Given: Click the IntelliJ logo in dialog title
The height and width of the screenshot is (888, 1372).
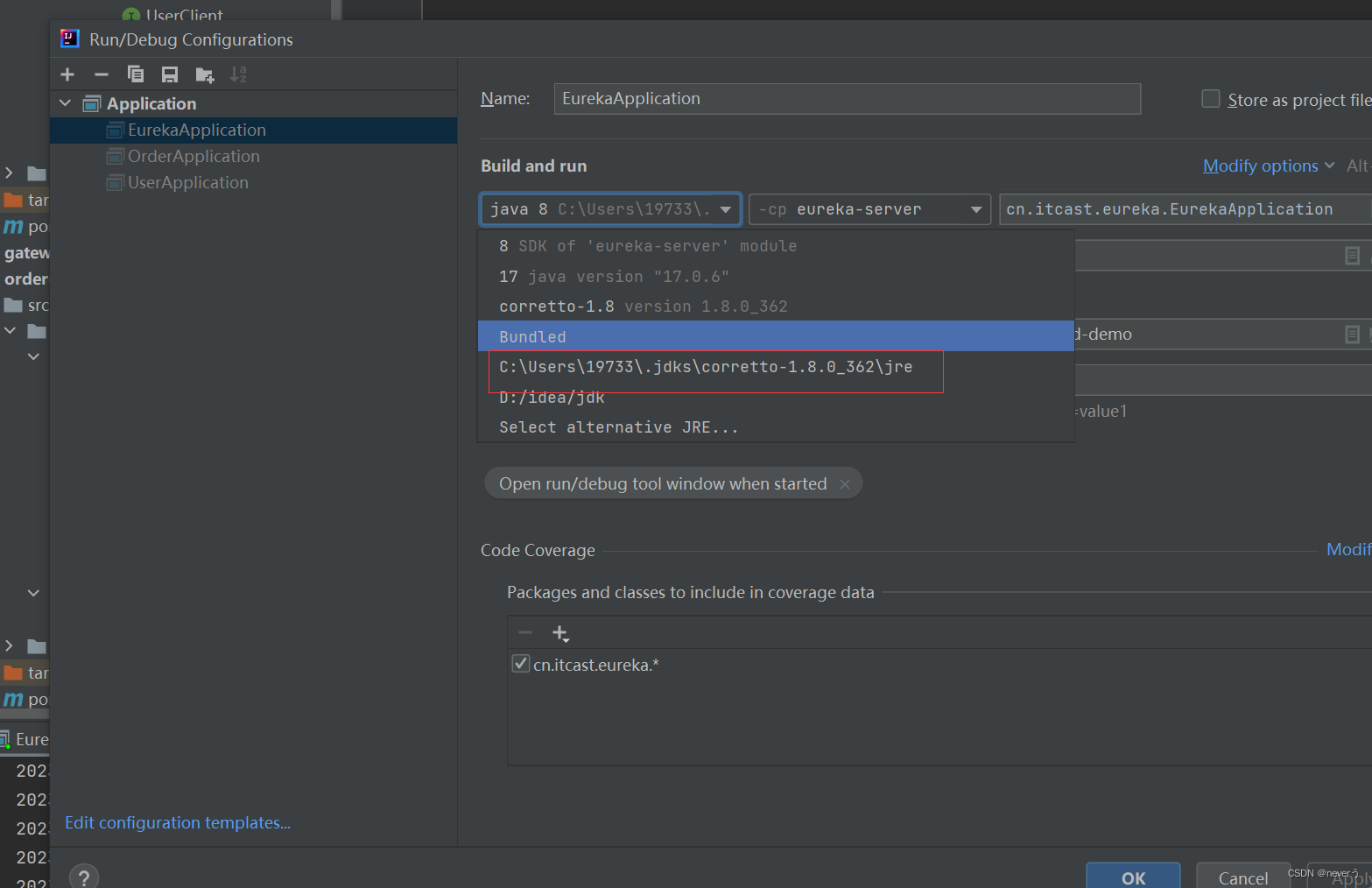Looking at the screenshot, I should (x=70, y=39).
